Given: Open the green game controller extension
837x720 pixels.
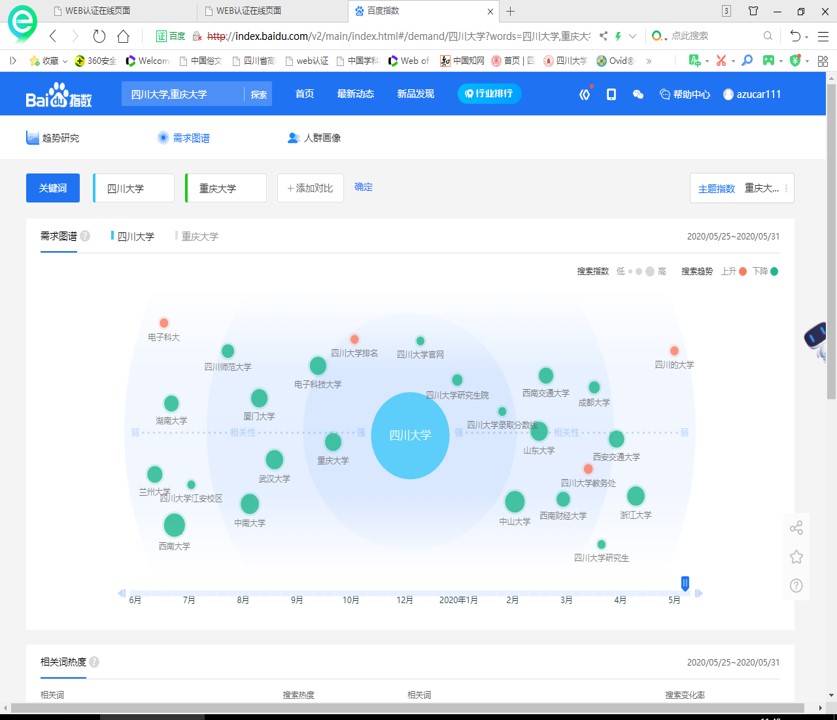Looking at the screenshot, I should tap(768, 60).
